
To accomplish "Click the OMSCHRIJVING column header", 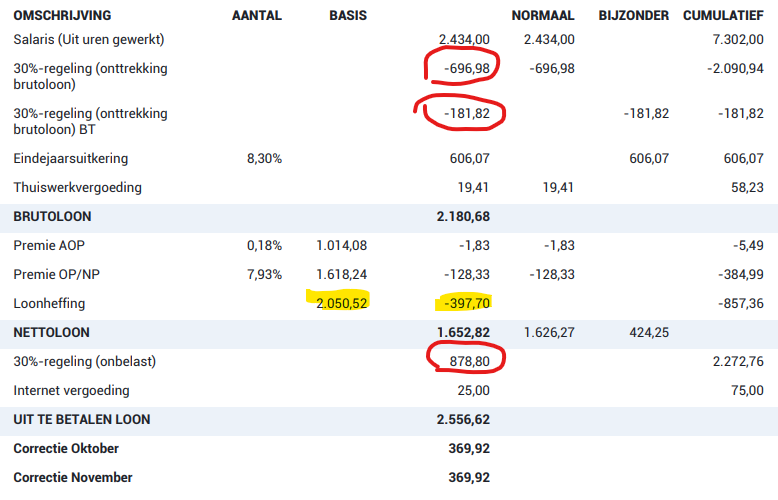I will 62,15.
